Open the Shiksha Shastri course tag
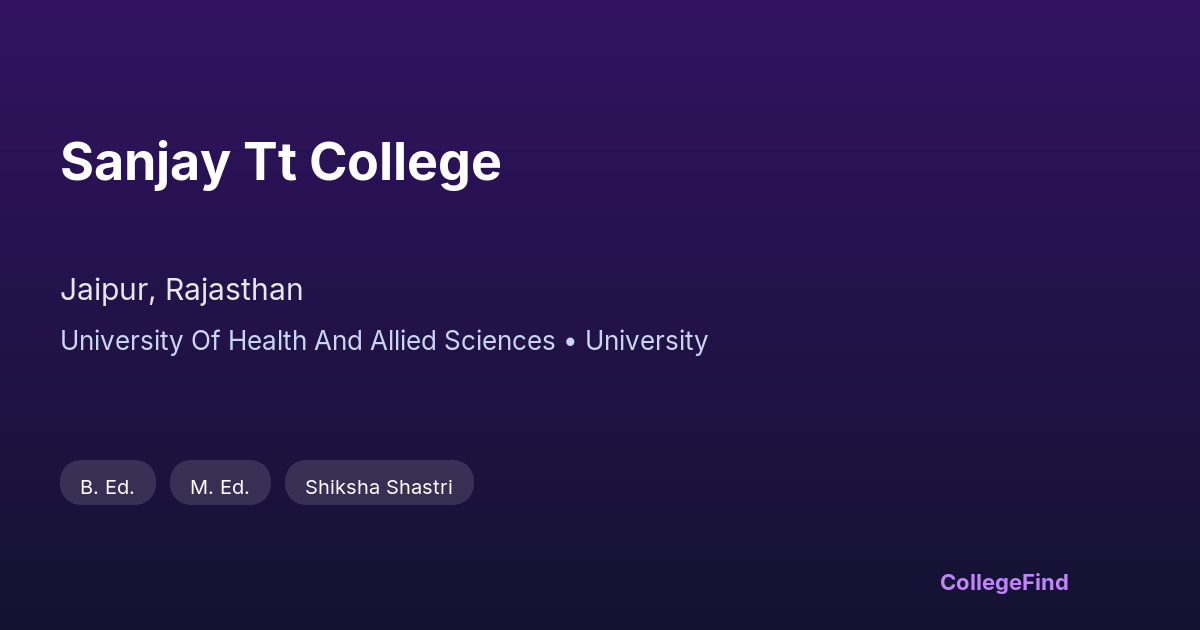 (x=378, y=487)
